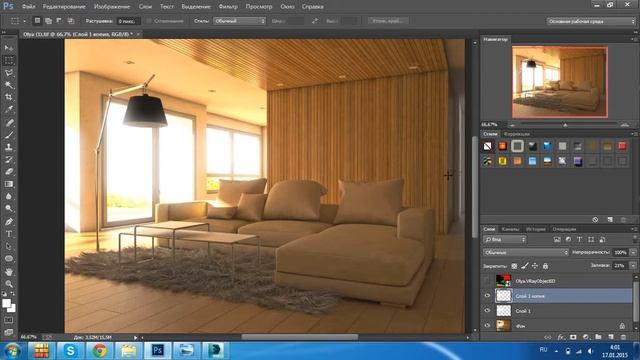Viewport: 640px width, 360px height.
Task: Open the Стиль dropdown in options bar
Action: [x=240, y=21]
